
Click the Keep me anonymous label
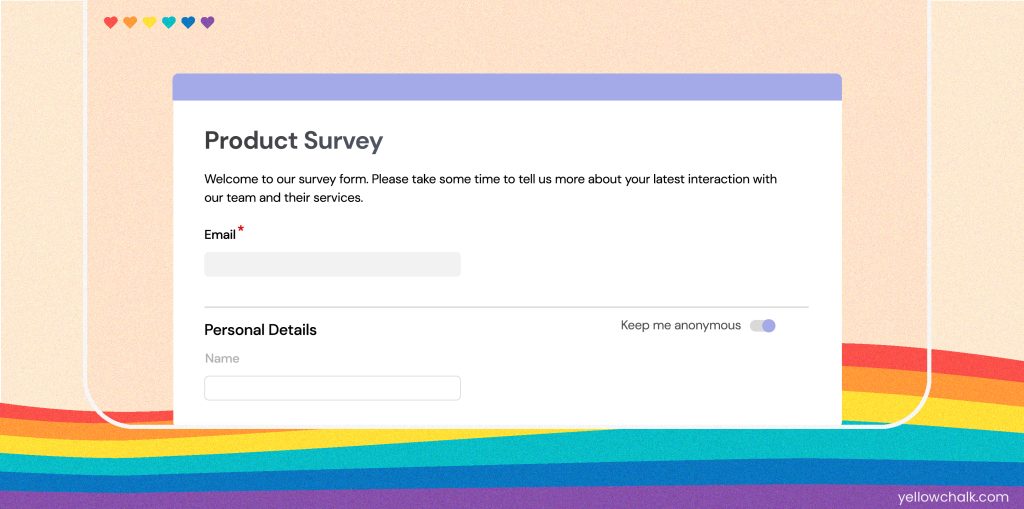(680, 325)
